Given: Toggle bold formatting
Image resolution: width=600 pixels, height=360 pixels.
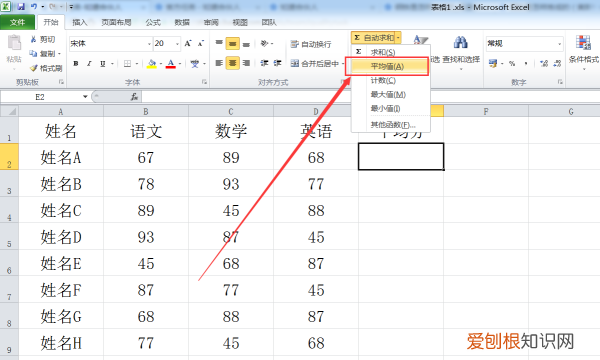Looking at the screenshot, I should coord(76,64).
